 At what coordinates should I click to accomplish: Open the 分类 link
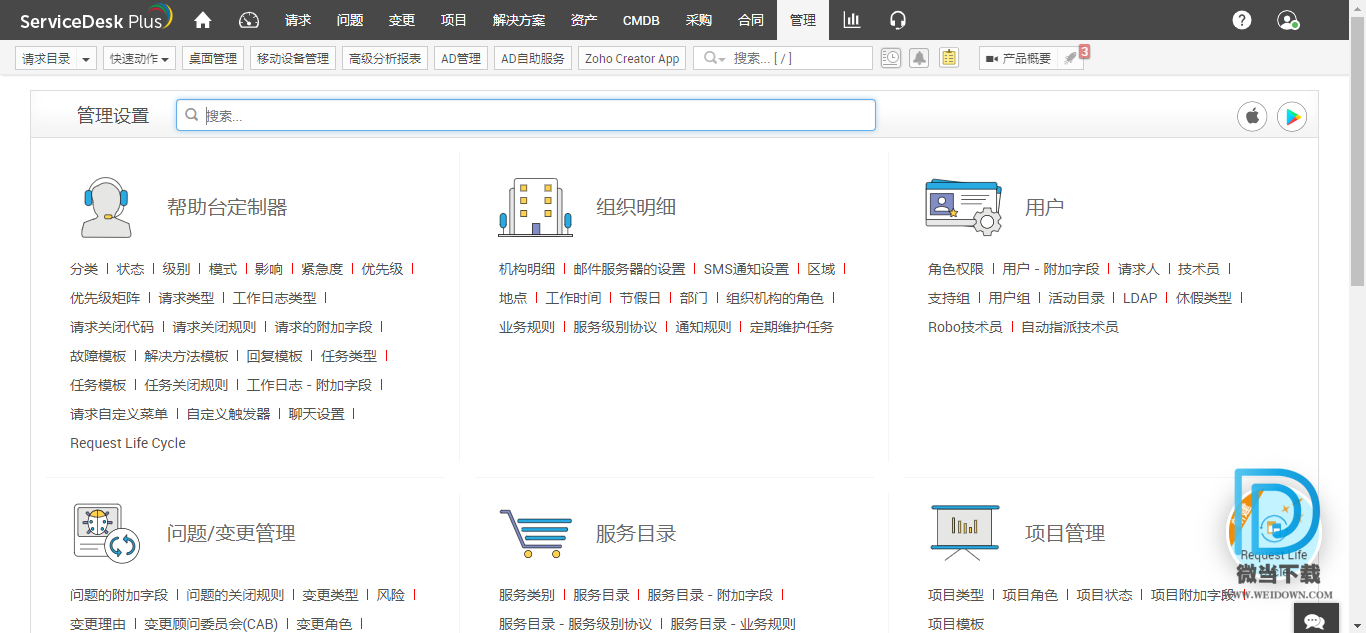tap(84, 269)
